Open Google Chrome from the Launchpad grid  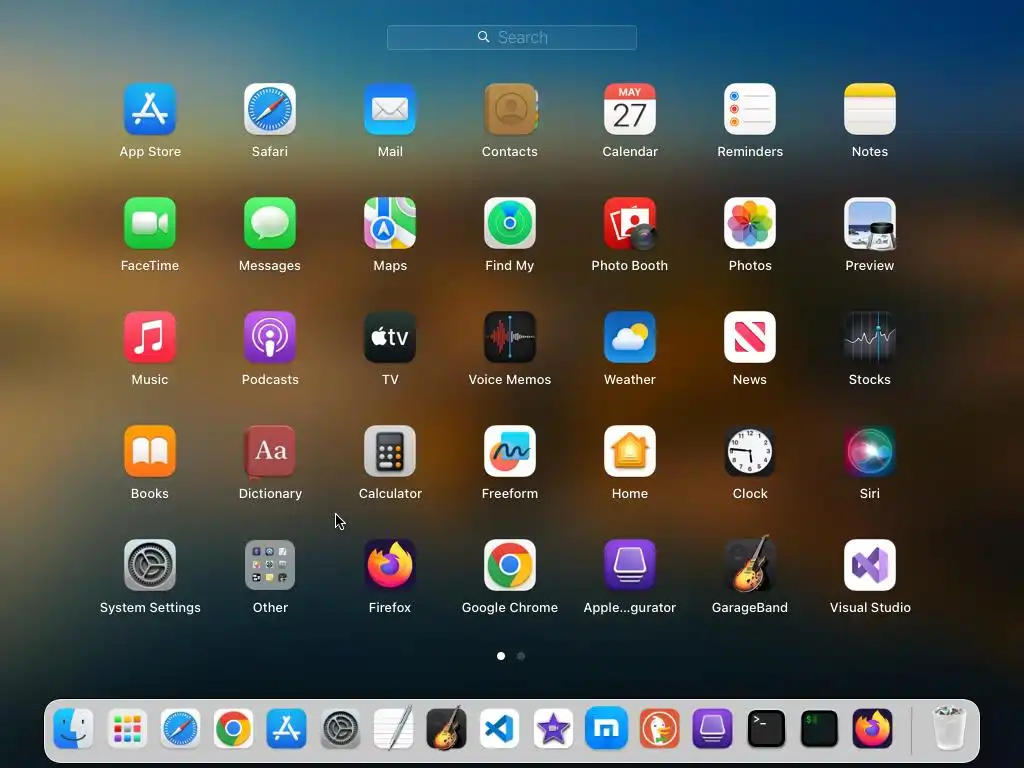510,565
